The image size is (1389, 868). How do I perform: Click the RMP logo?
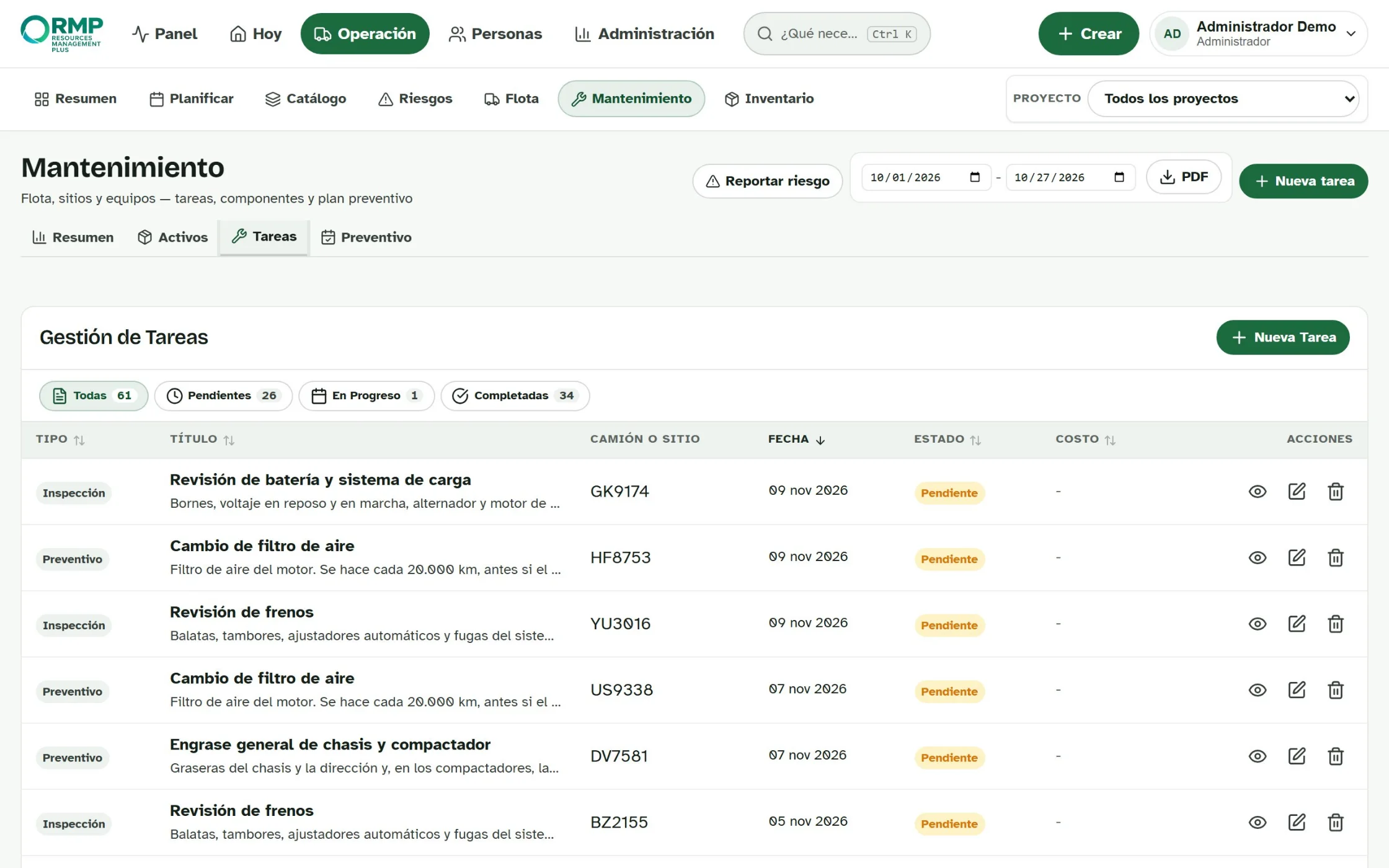coord(61,33)
